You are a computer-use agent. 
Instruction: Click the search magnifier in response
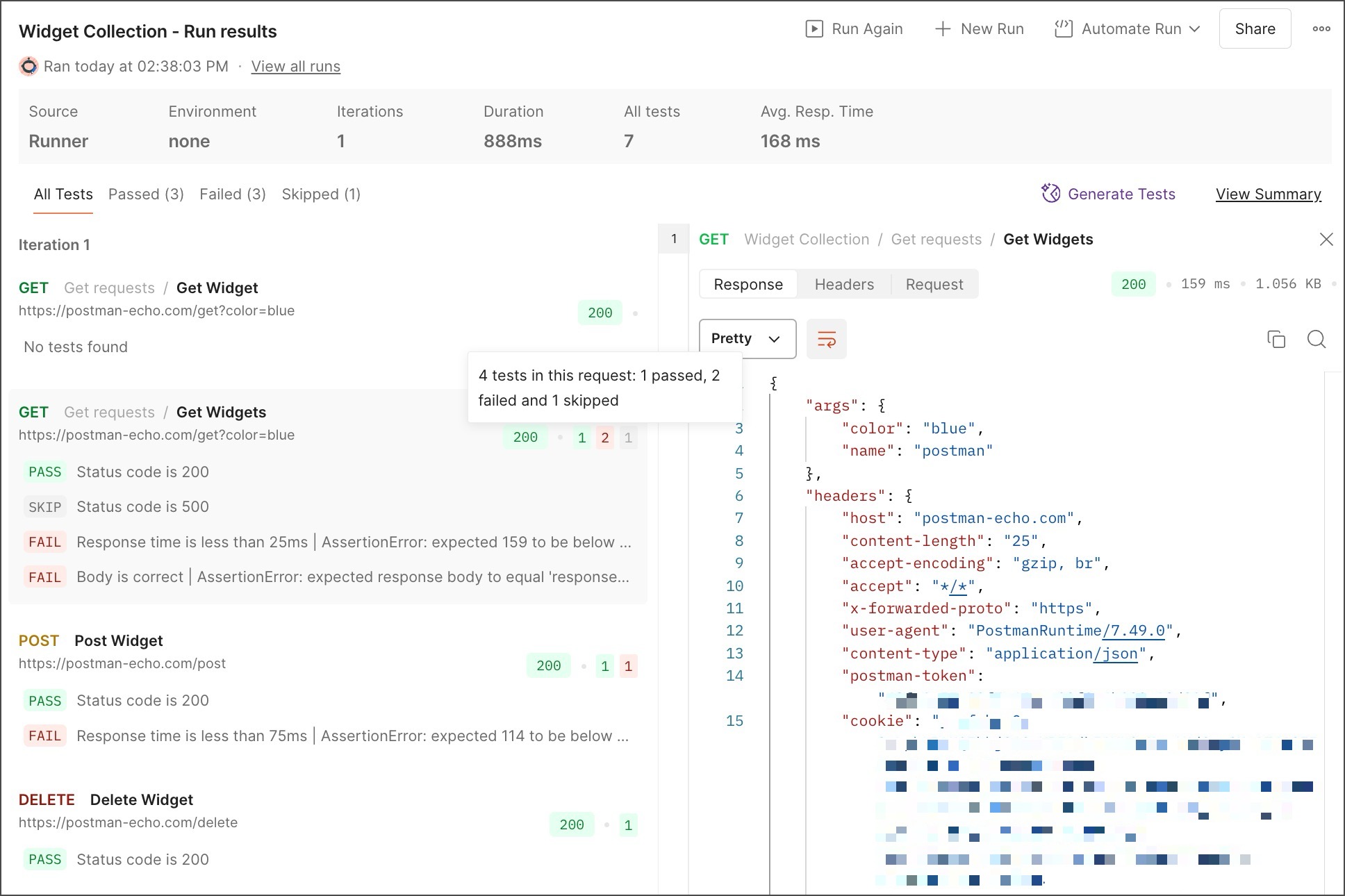(1316, 339)
